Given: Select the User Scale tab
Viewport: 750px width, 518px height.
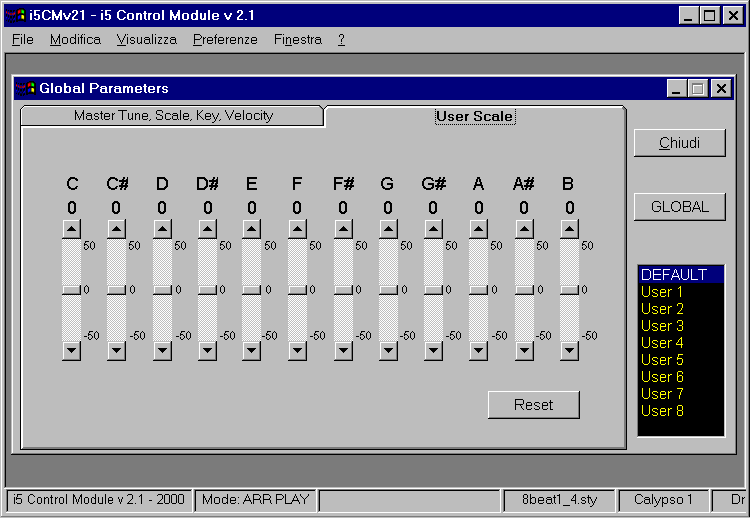Looking at the screenshot, I should [475, 116].
